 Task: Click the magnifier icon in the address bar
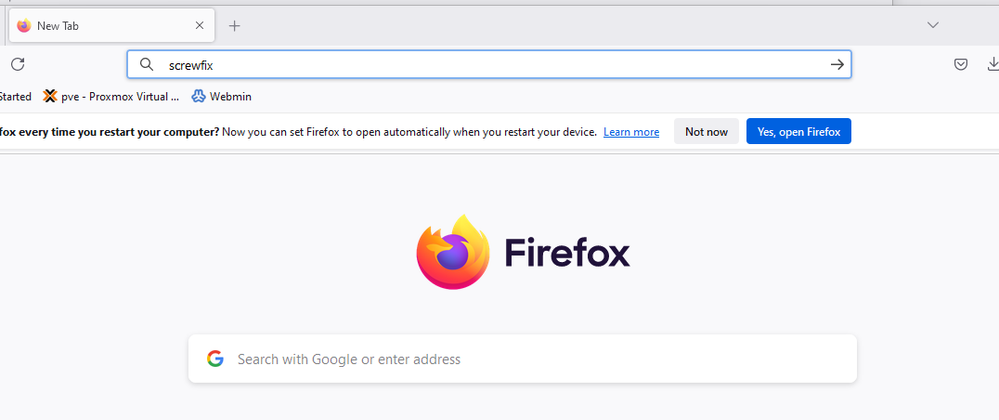(147, 65)
